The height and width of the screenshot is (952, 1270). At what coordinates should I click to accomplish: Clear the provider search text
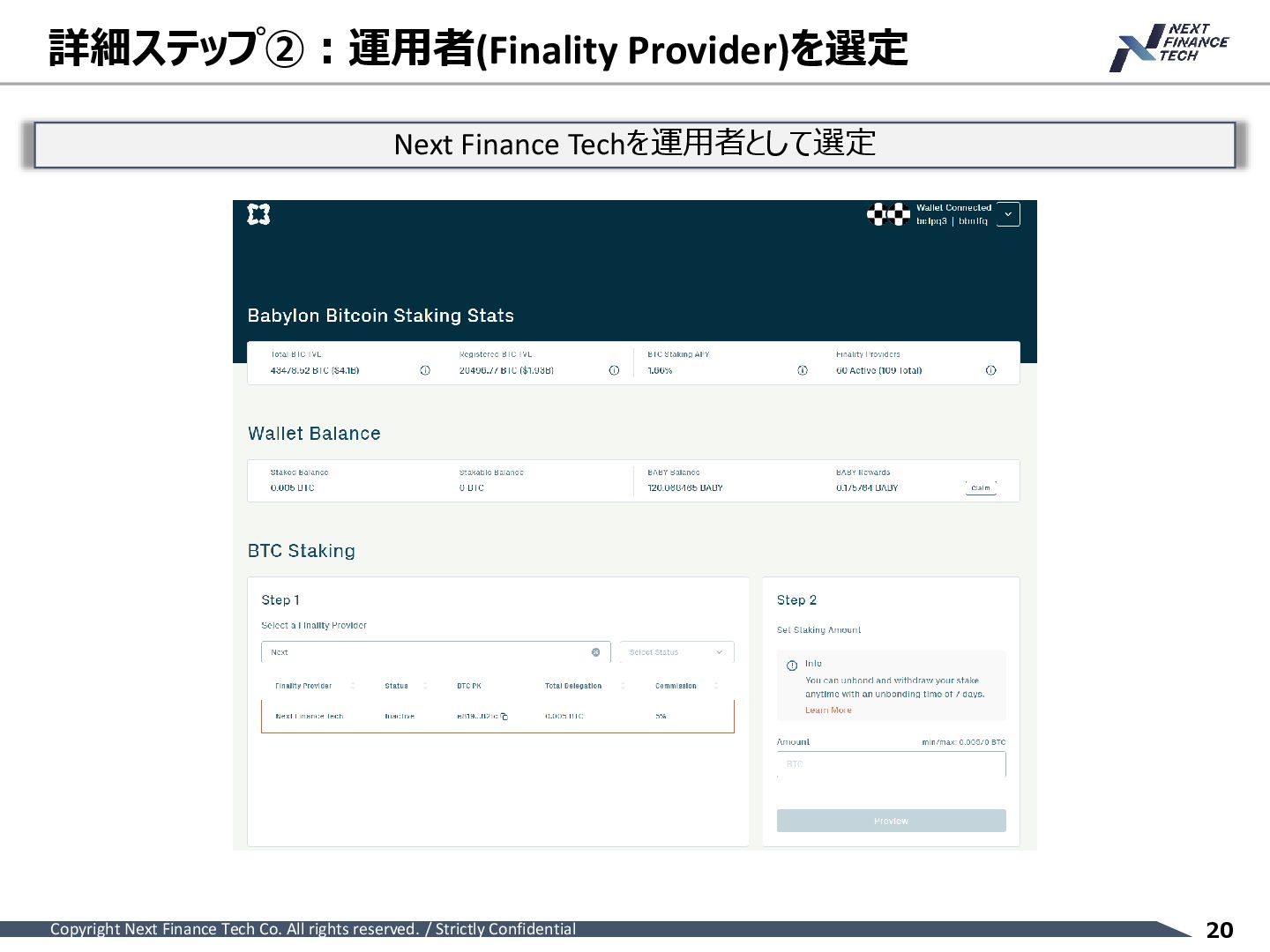point(595,652)
